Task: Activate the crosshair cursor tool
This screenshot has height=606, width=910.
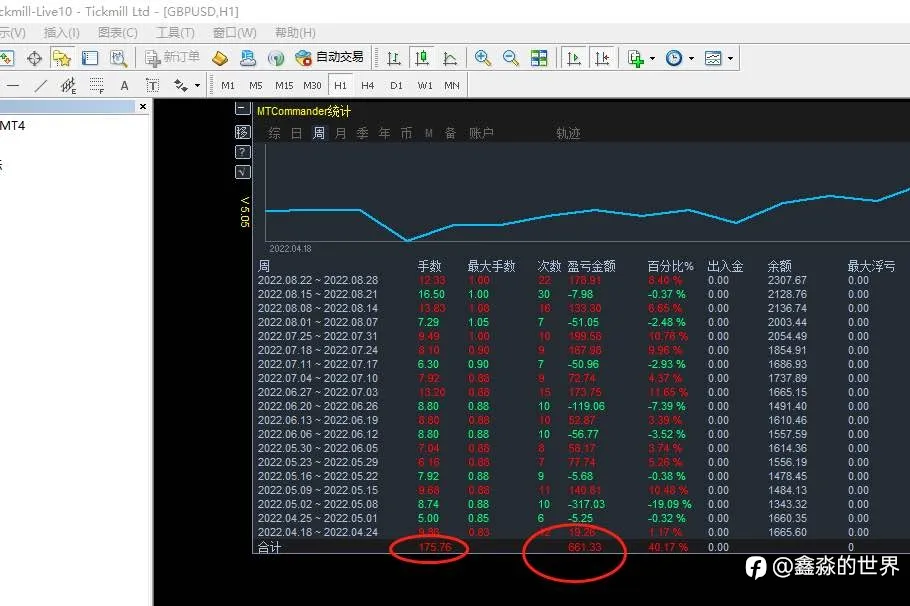Action: [x=34, y=58]
